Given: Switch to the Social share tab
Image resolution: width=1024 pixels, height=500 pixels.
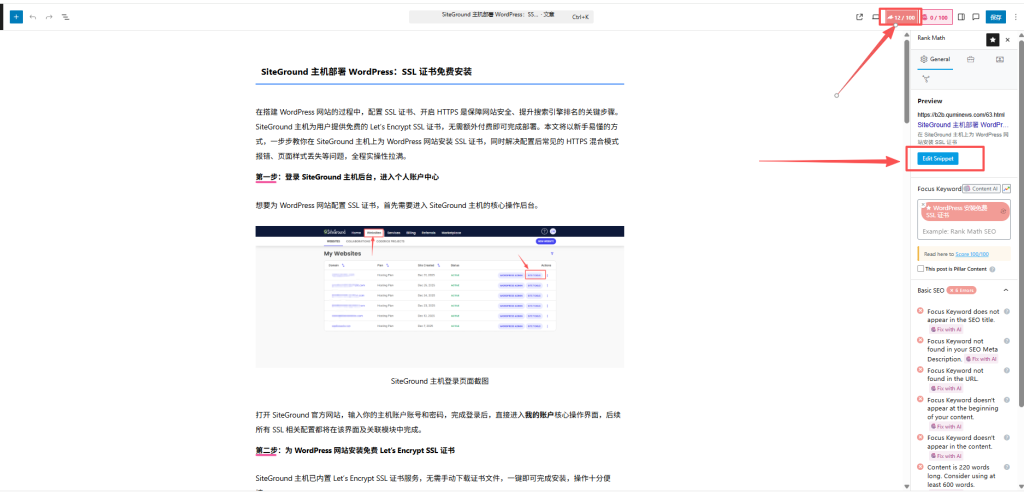Looking at the screenshot, I should pos(926,79).
